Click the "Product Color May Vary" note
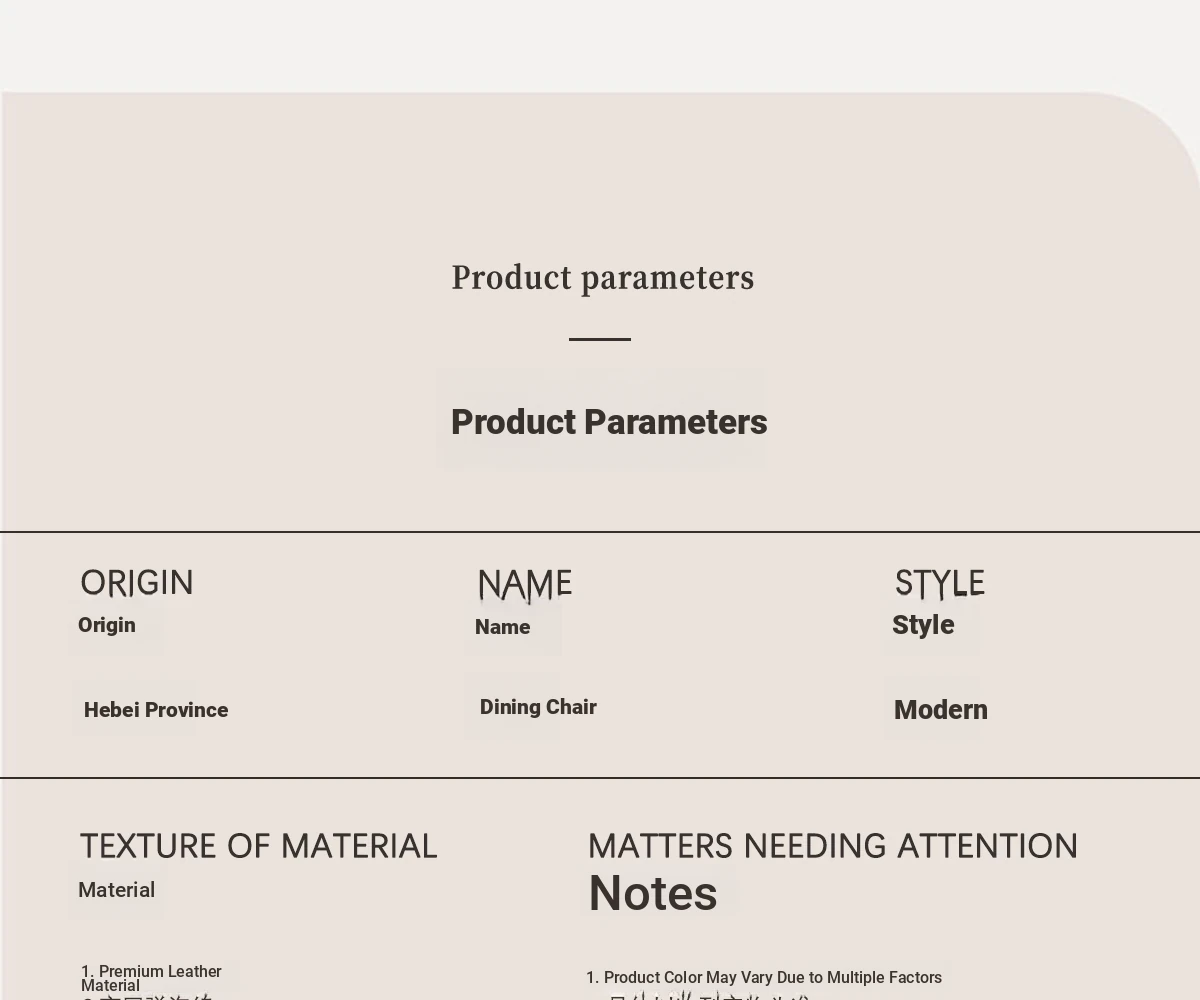1200x1000 pixels. [x=772, y=977]
